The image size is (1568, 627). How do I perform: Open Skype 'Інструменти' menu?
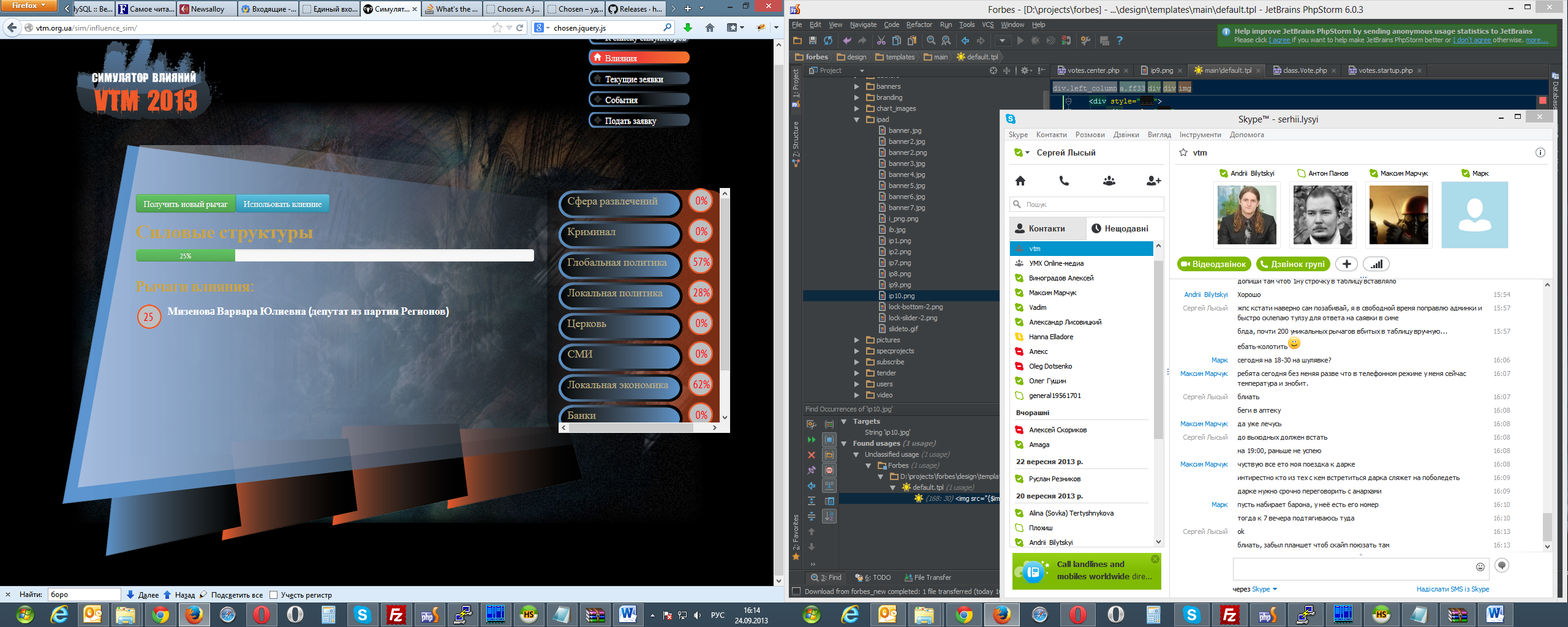[x=1200, y=135]
